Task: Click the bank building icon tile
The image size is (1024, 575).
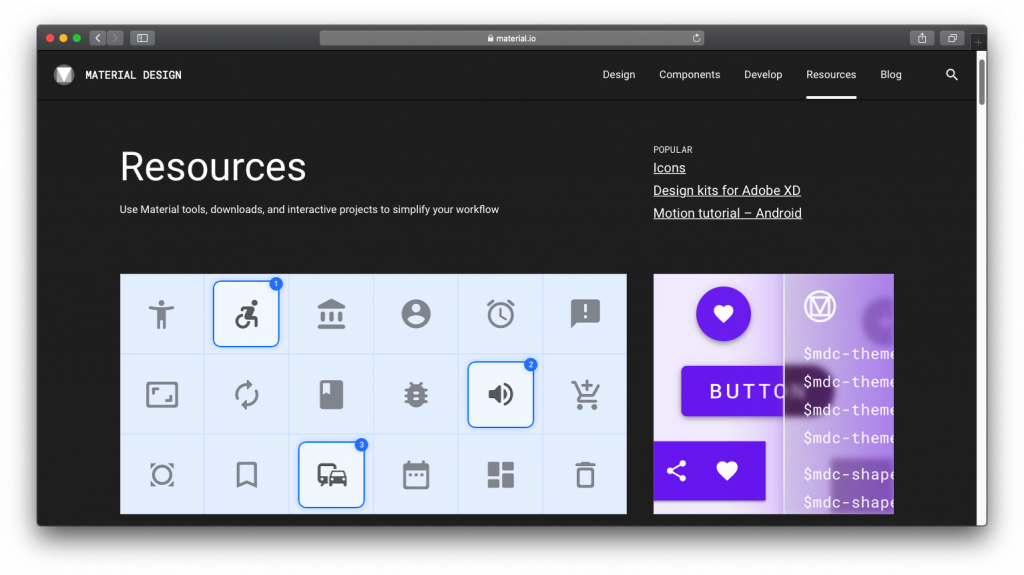Action: click(x=331, y=314)
